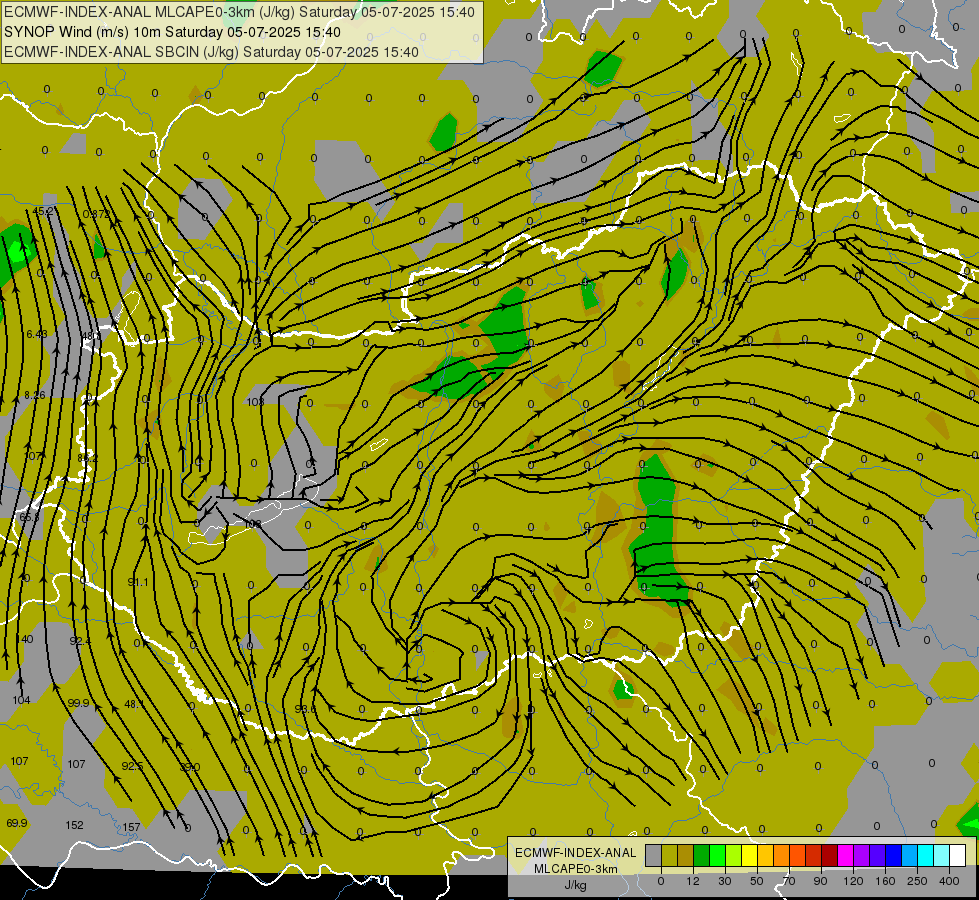Click the legend tick value 30
The width and height of the screenshot is (979, 900).
pos(725,881)
